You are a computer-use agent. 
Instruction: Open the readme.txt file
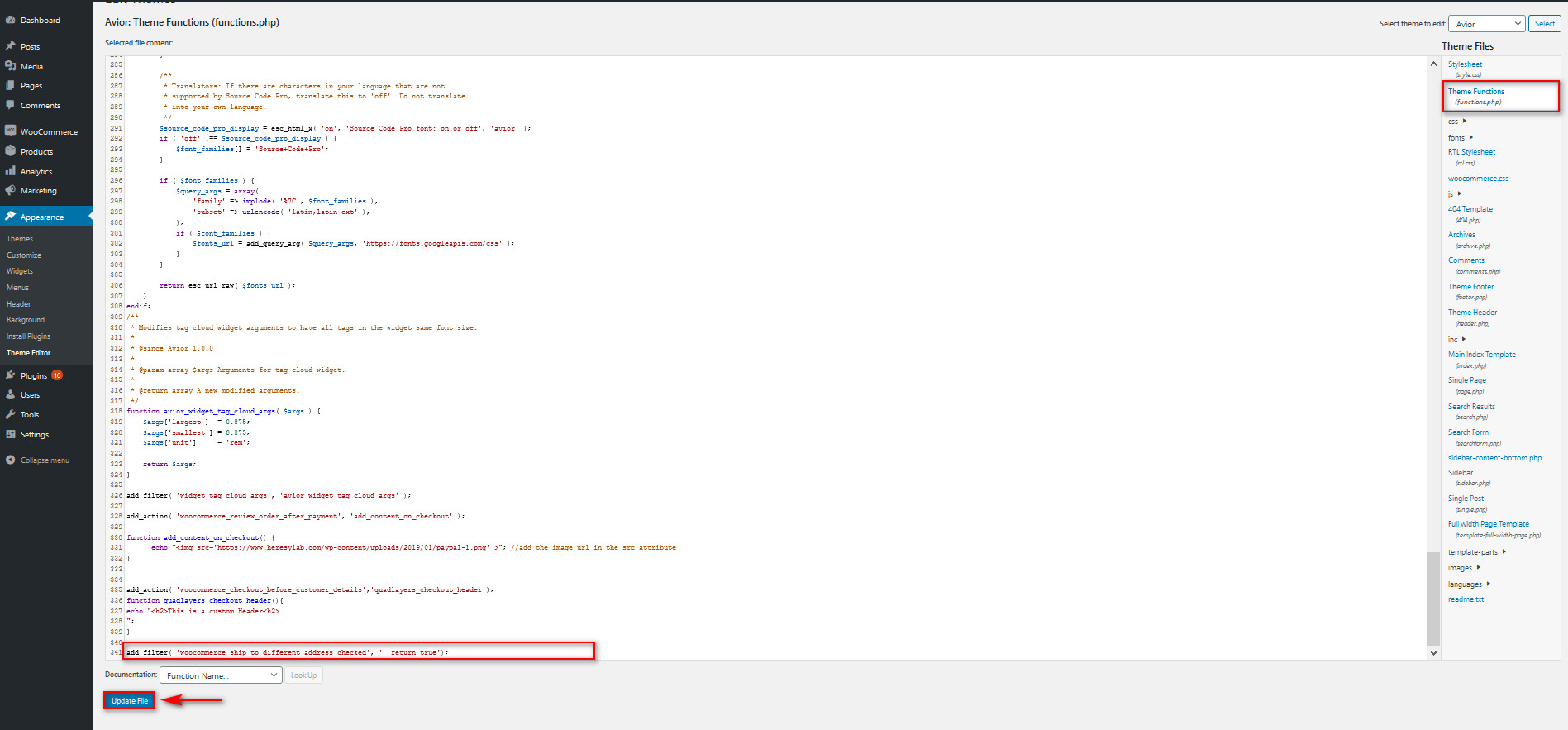tap(1466, 599)
